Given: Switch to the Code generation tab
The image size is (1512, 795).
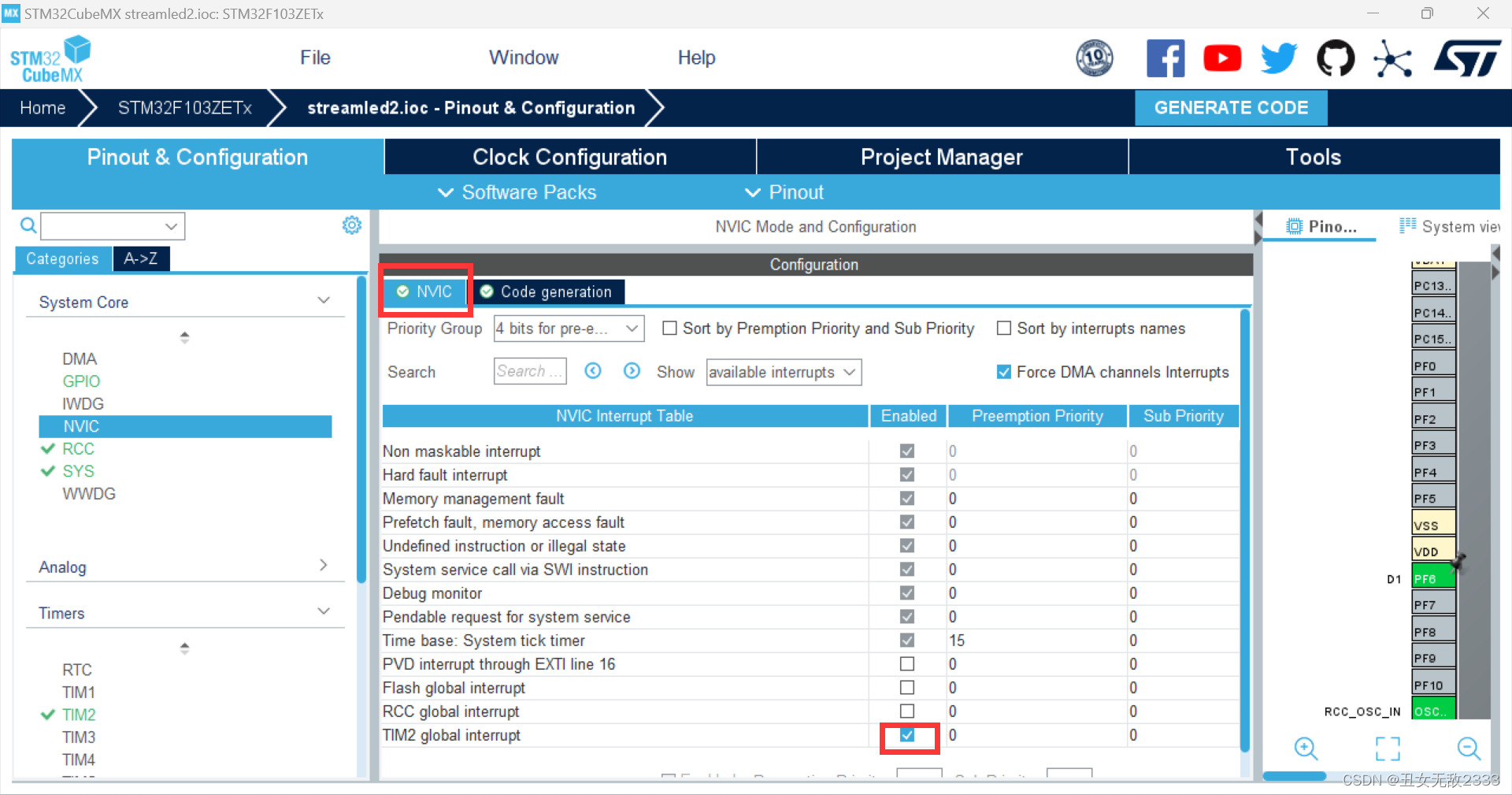Looking at the screenshot, I should tap(548, 292).
